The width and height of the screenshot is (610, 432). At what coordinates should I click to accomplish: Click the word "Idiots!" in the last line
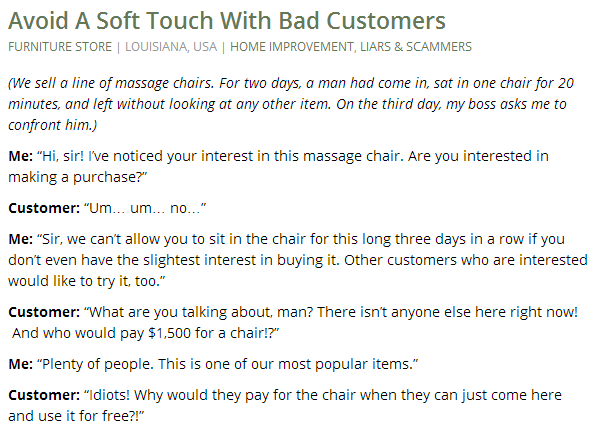pos(109,395)
